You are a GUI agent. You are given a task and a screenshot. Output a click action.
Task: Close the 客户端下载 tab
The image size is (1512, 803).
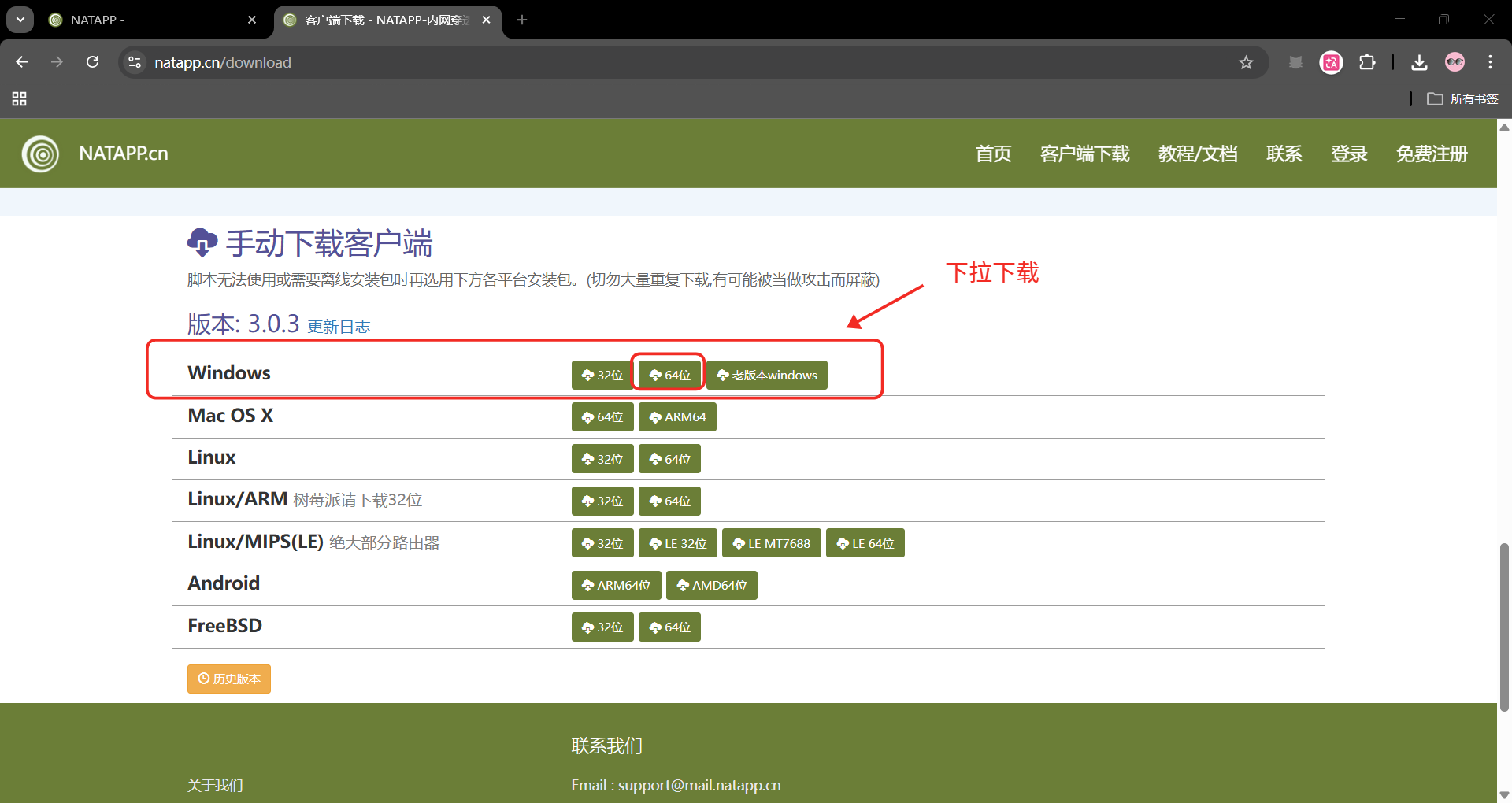pos(486,20)
